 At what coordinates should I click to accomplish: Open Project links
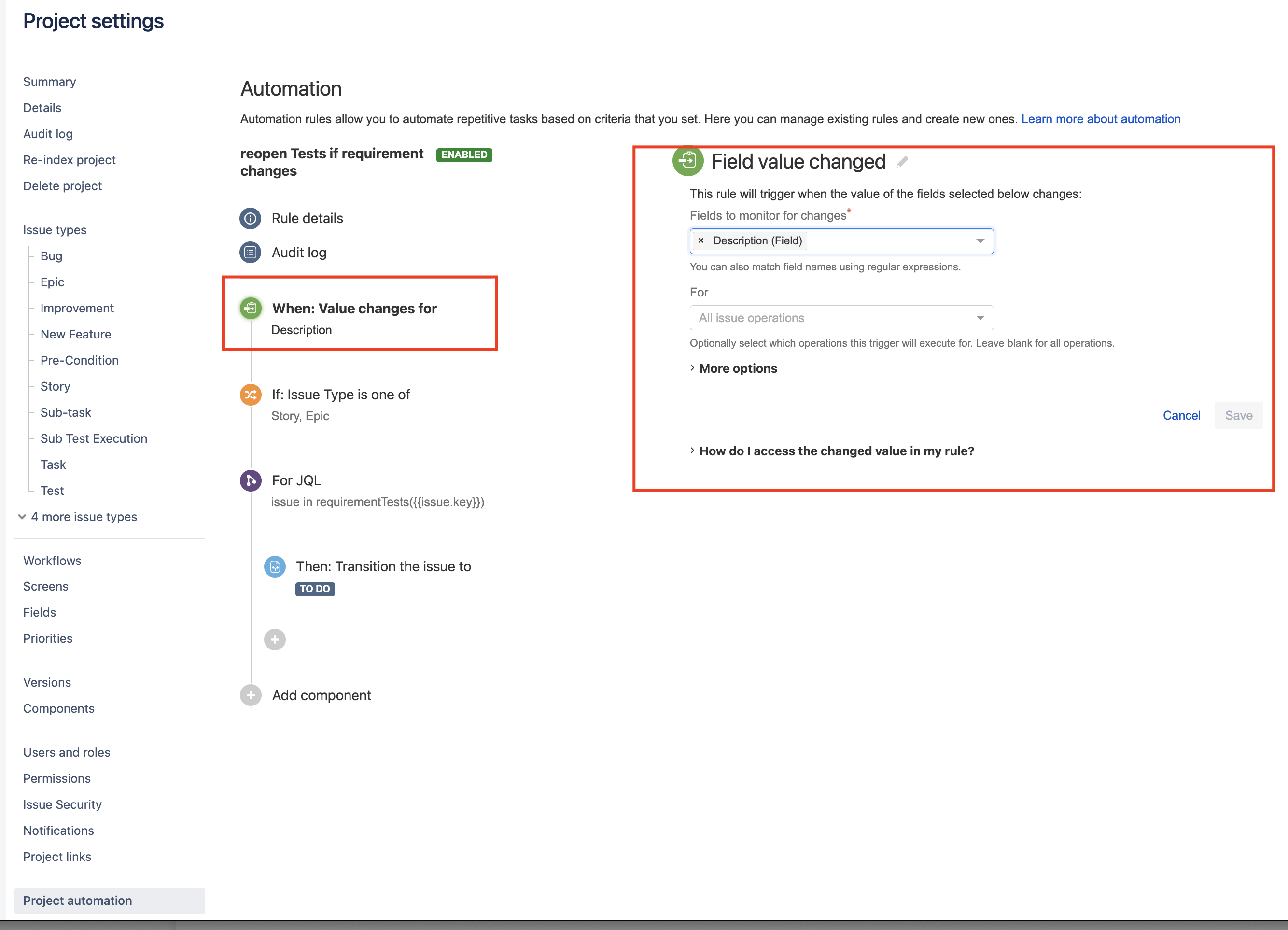point(57,857)
